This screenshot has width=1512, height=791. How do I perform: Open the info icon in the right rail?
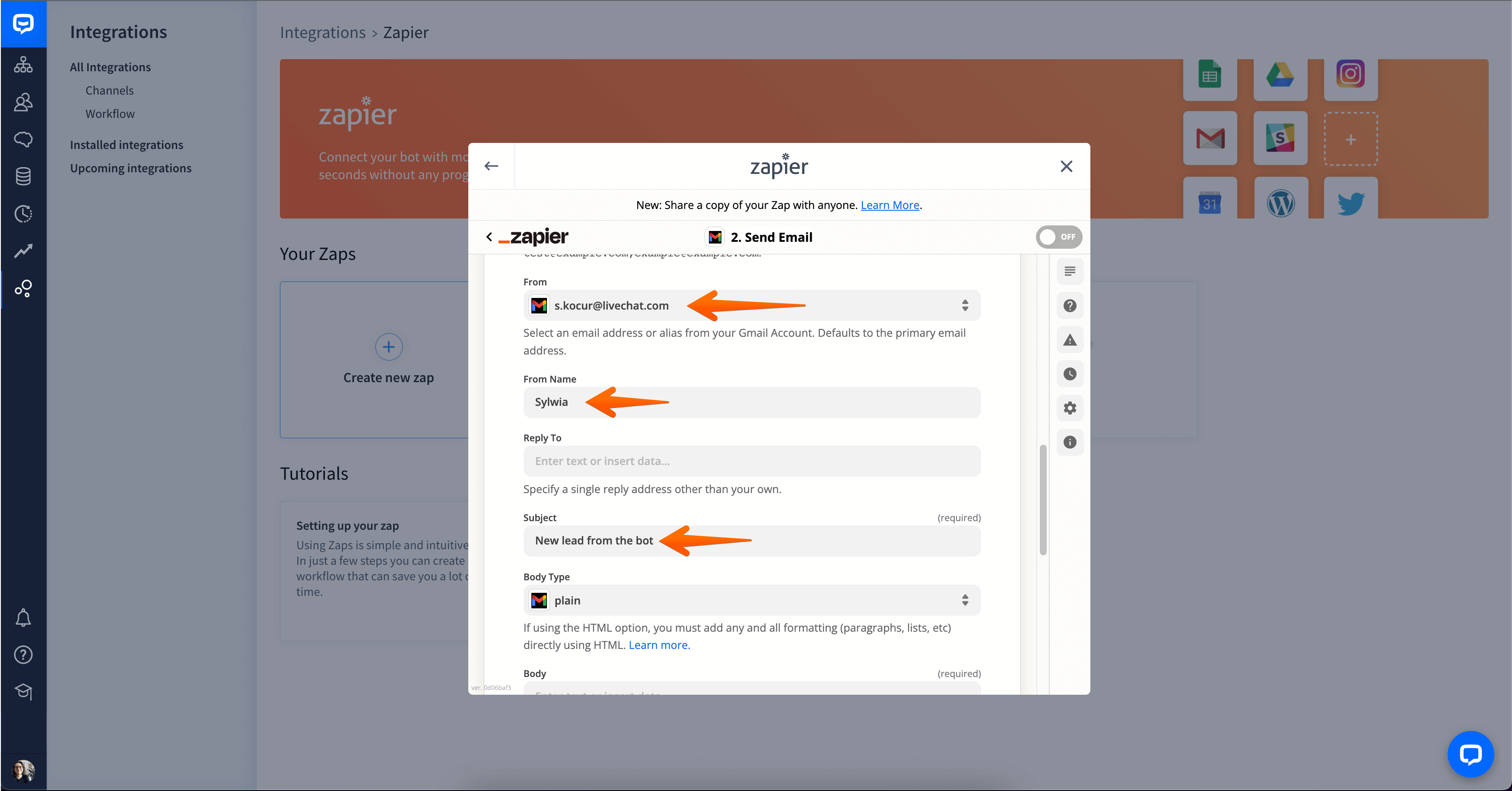click(1070, 442)
